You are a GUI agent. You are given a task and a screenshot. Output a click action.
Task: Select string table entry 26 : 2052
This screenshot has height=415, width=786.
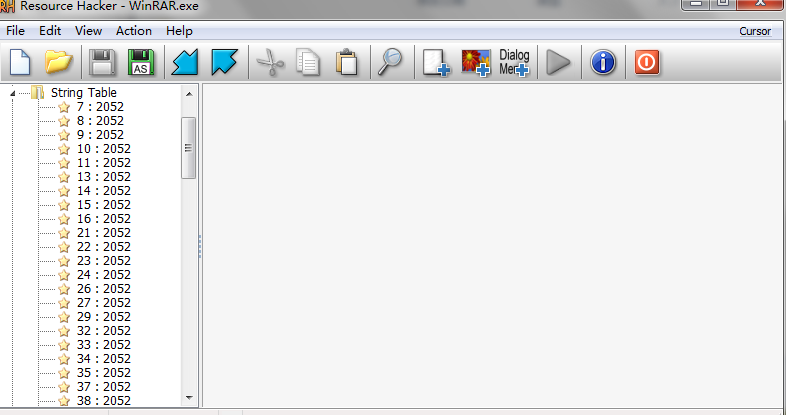104,289
